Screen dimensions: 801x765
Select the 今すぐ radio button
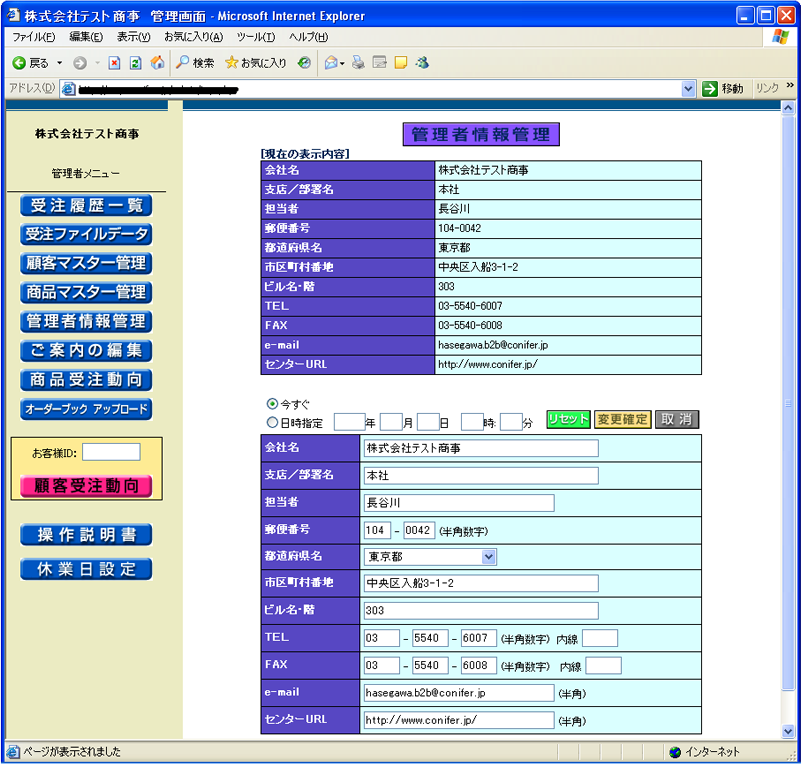pyautogui.click(x=272, y=404)
